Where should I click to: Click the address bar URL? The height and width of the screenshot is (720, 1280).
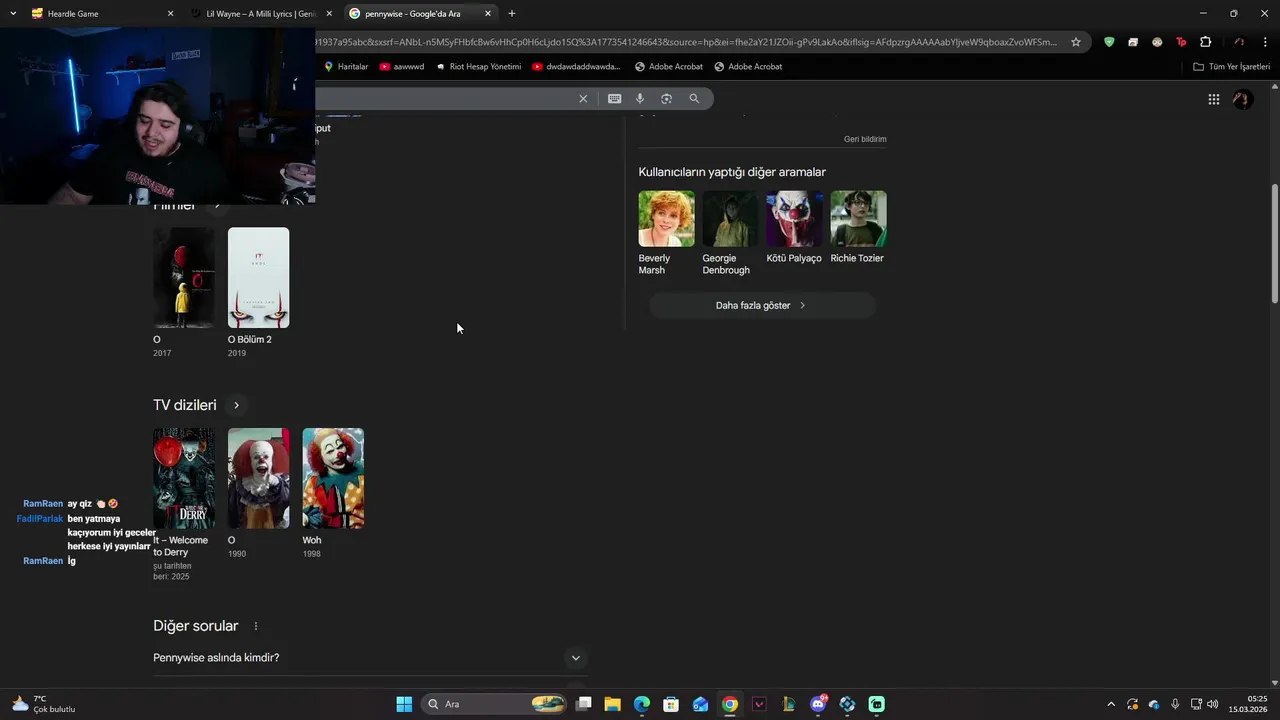[x=686, y=42]
